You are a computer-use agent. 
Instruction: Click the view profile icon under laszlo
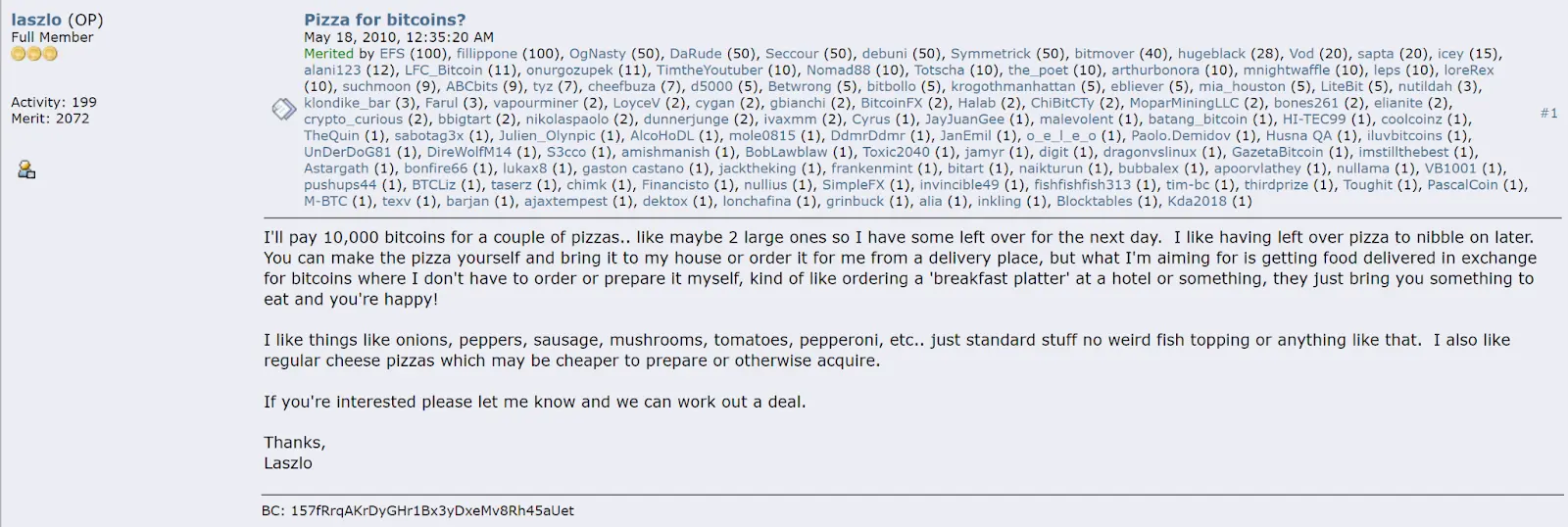click(x=26, y=170)
